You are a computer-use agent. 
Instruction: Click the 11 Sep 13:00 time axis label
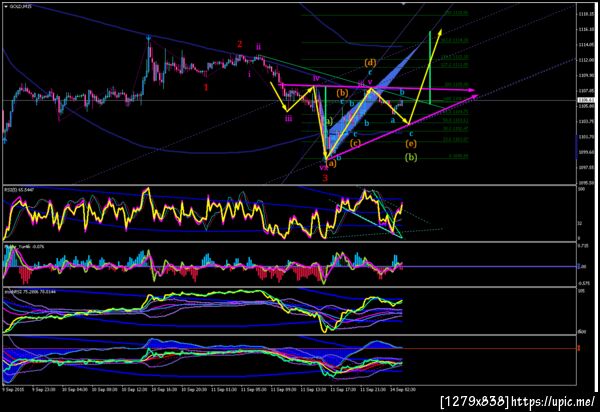click(x=314, y=389)
